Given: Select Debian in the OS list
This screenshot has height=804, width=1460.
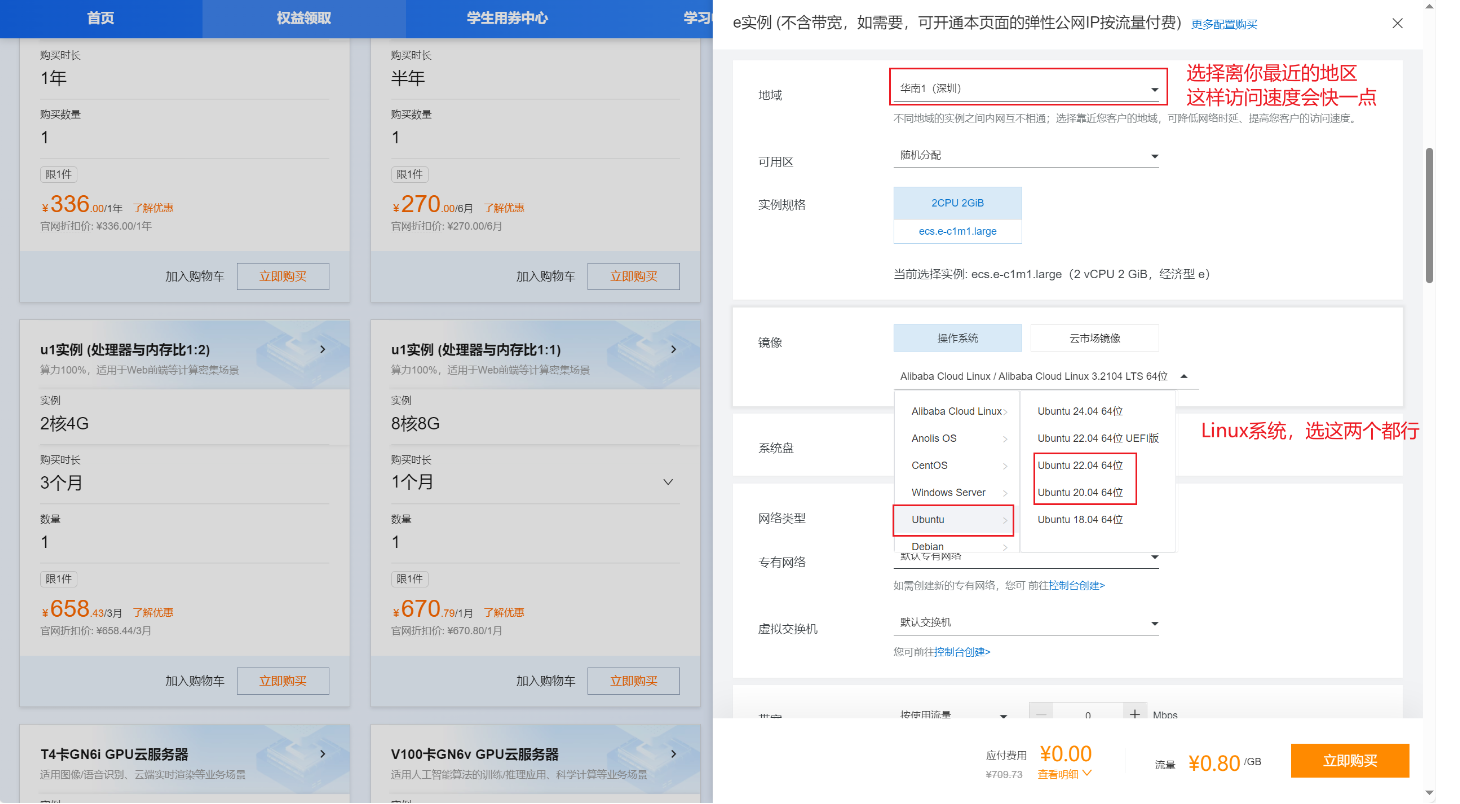Looking at the screenshot, I should coord(958,546).
